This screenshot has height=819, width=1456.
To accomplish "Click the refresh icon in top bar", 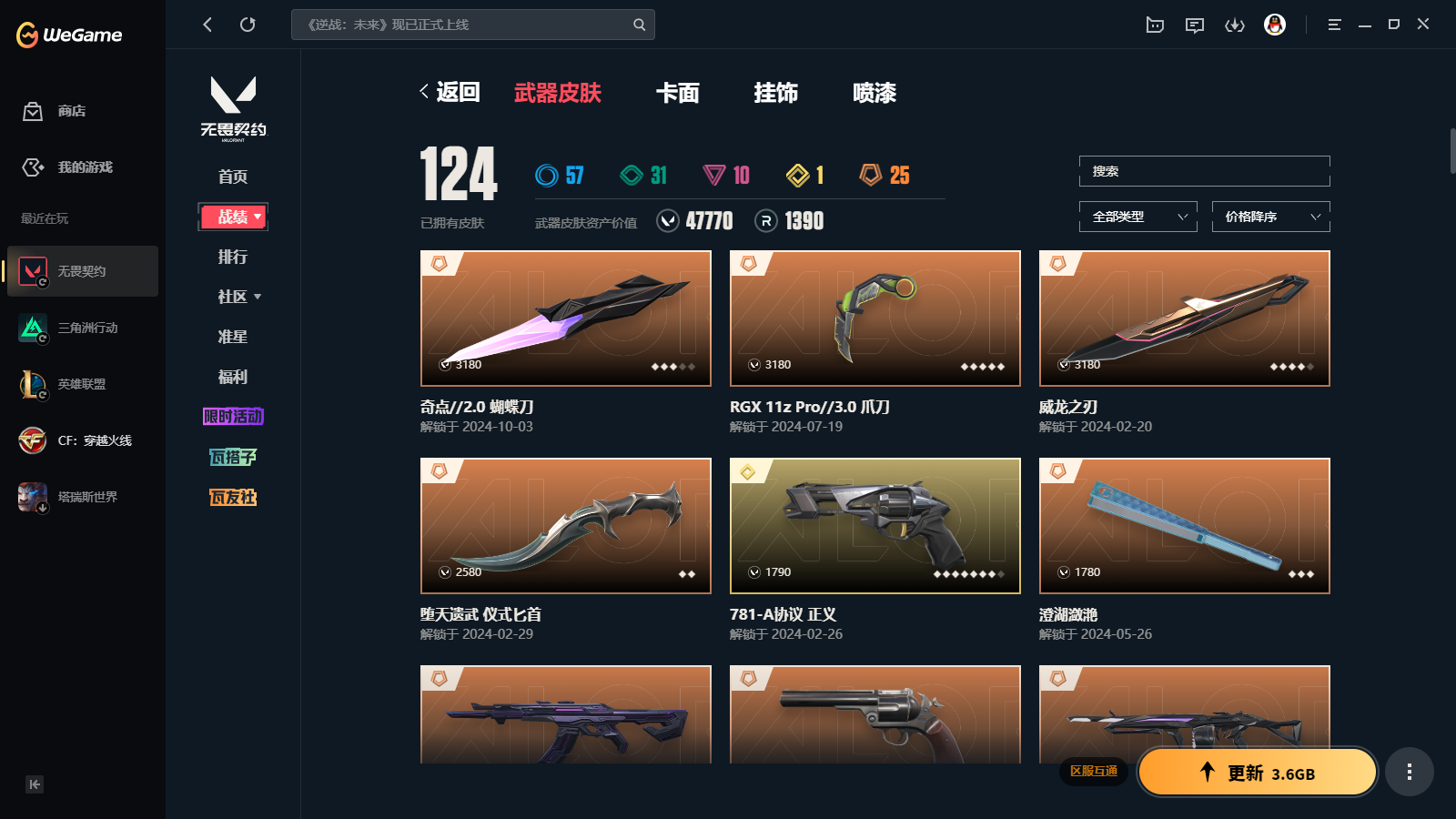I will coord(248,25).
